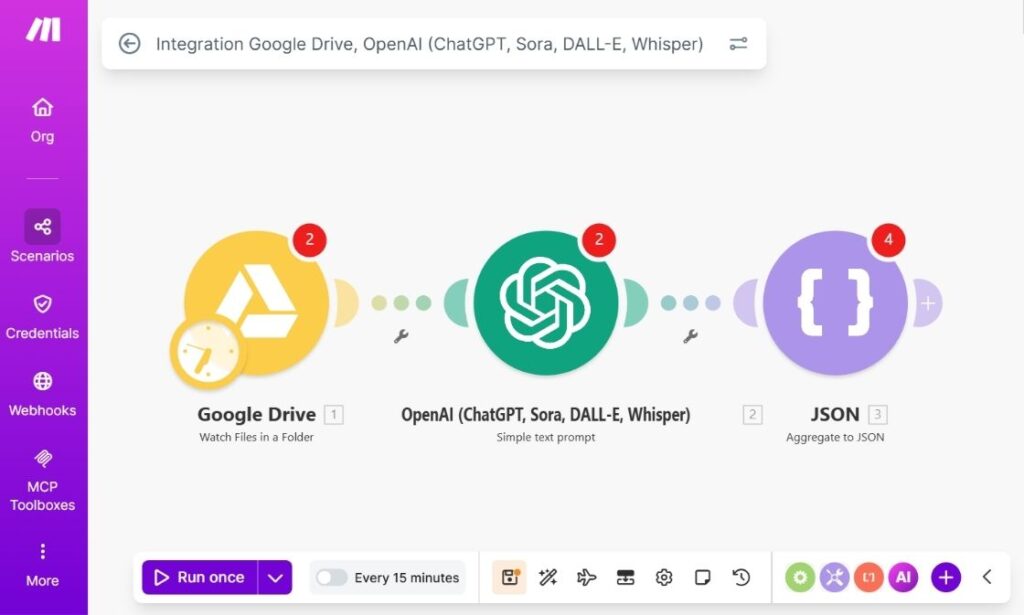Open the Explain flow airplane icon

[x=586, y=577]
